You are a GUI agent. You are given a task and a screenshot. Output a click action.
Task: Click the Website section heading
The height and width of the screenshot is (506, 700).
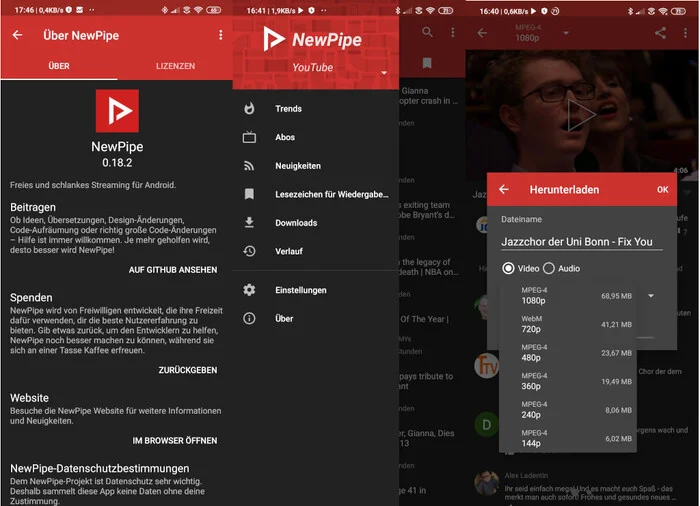pos(29,398)
